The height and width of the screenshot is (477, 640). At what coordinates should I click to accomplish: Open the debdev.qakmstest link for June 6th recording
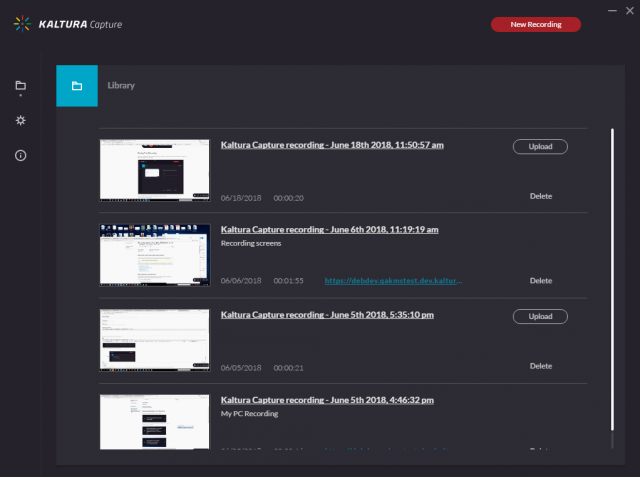pyautogui.click(x=394, y=281)
